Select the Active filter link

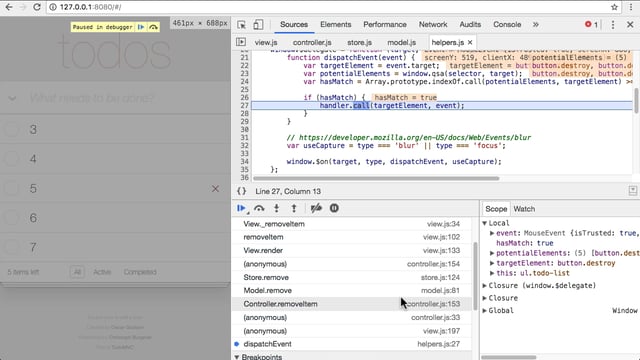tap(102, 272)
